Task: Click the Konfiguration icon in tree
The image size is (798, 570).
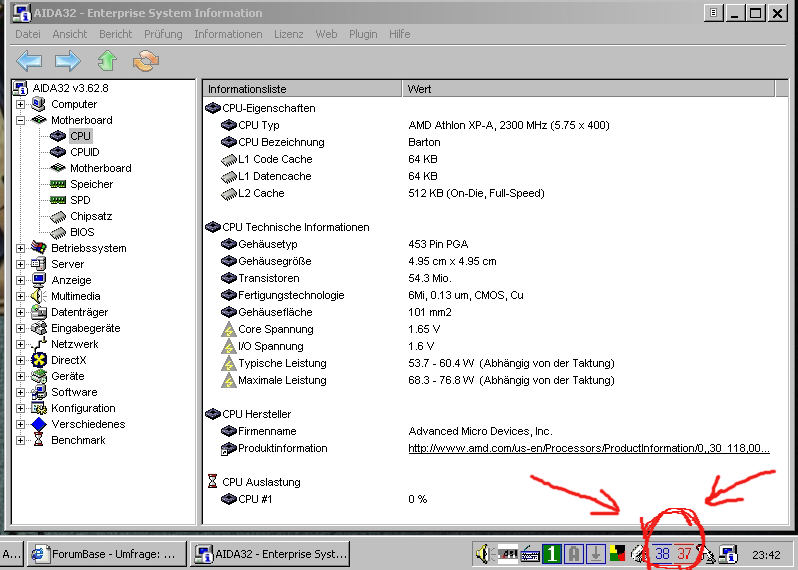Action: [39, 408]
